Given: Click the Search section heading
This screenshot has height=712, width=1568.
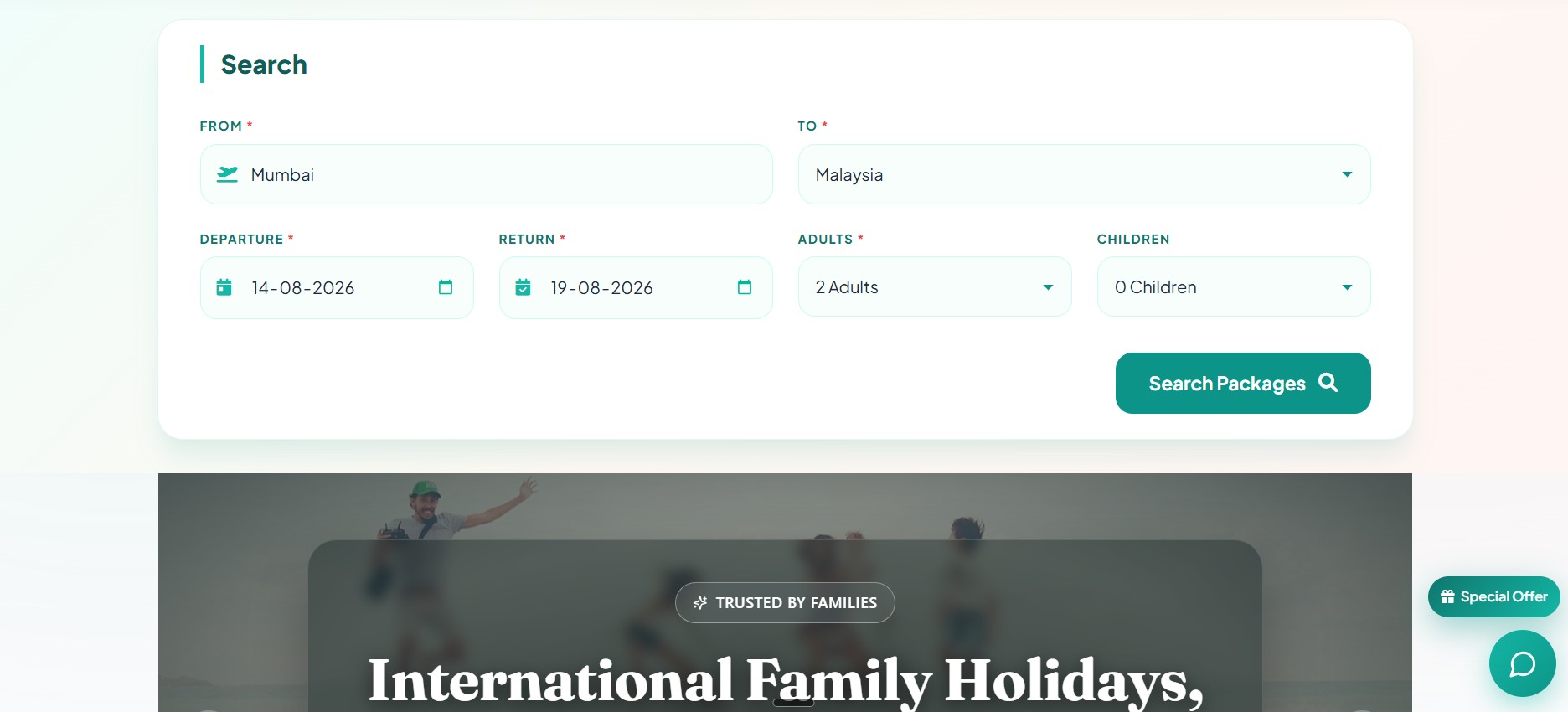Looking at the screenshot, I should (x=264, y=64).
